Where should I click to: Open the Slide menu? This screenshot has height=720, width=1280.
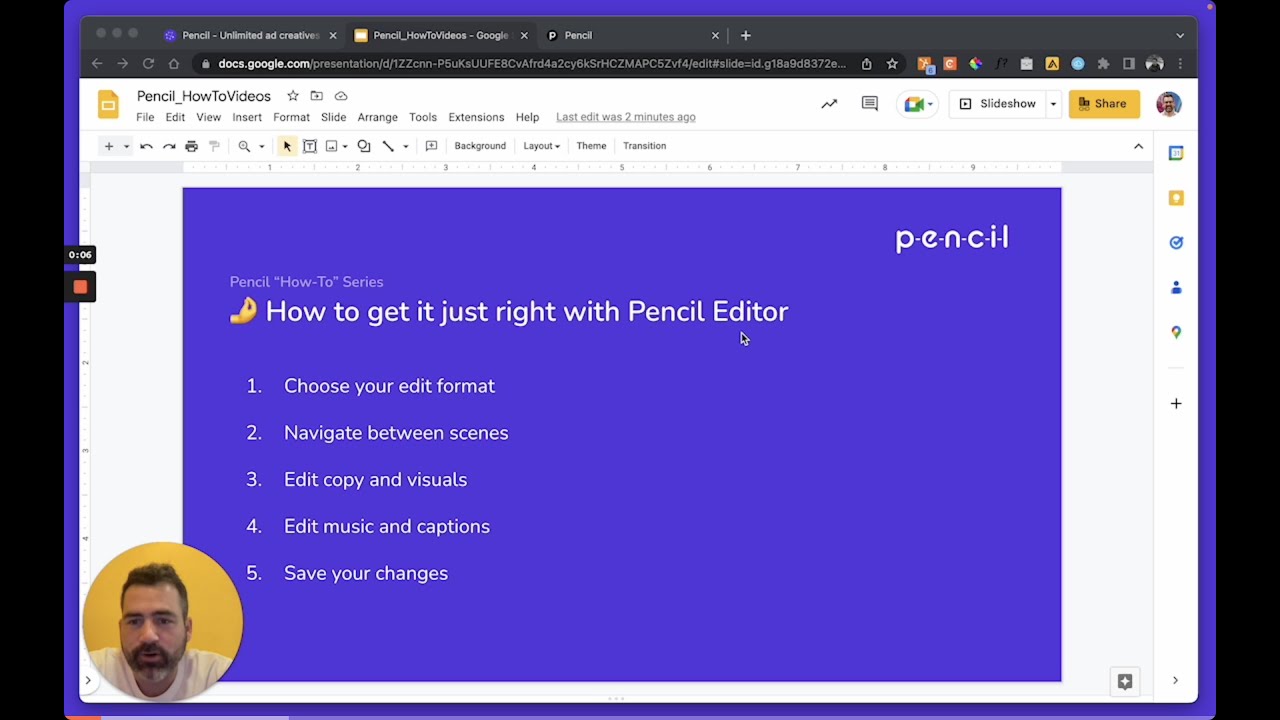(x=333, y=117)
